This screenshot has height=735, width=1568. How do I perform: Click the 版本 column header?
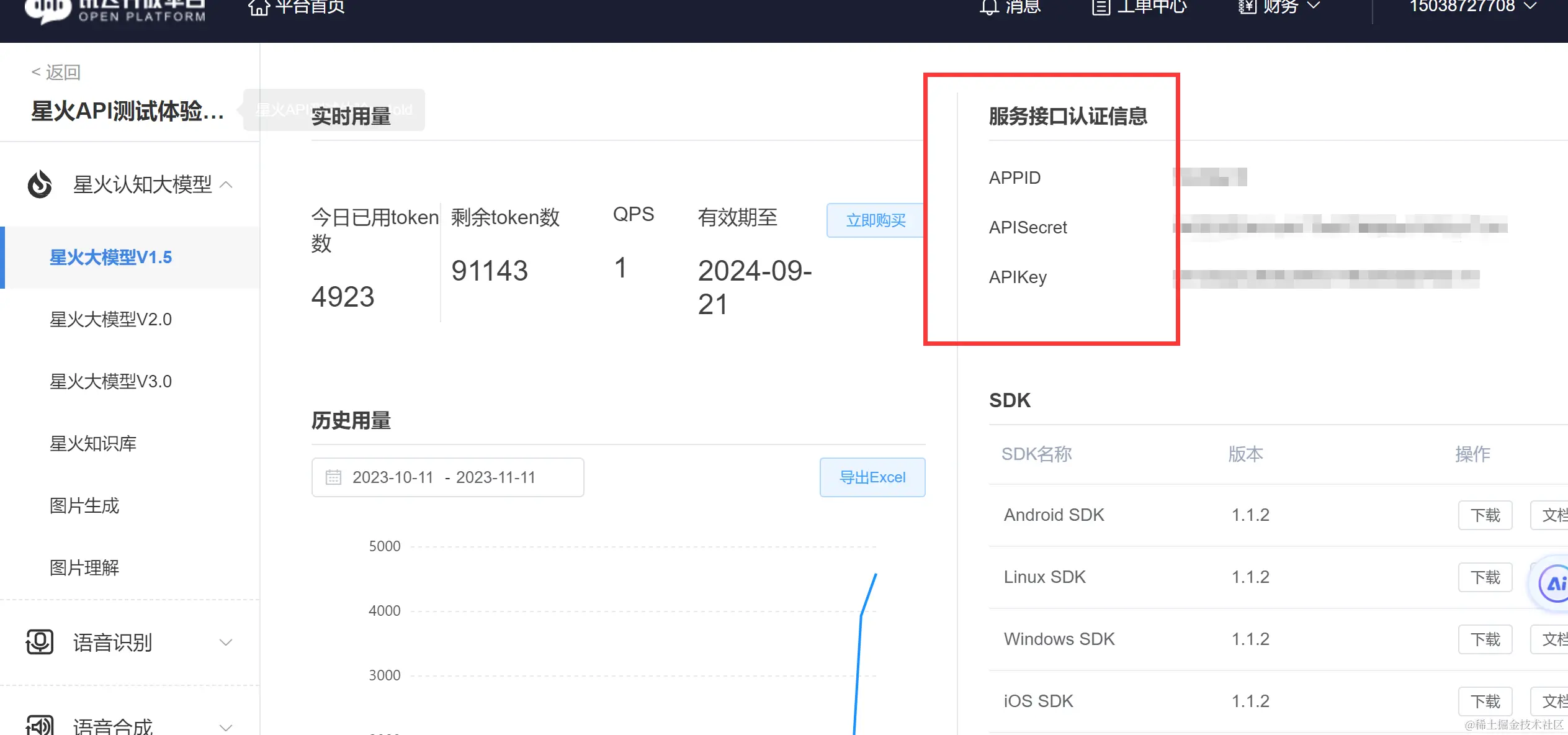click(1245, 454)
